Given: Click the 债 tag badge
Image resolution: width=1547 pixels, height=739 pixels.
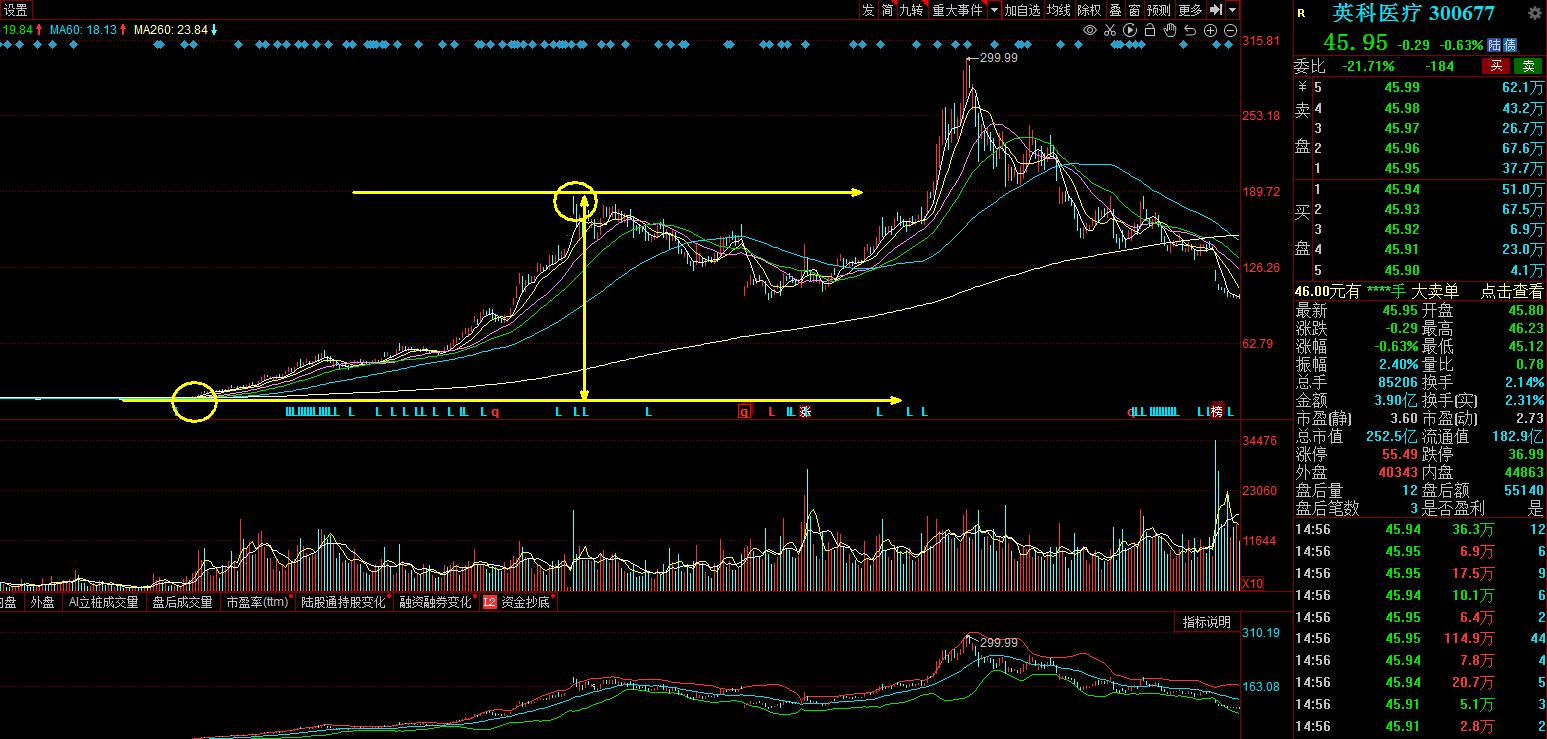Looking at the screenshot, I should [1510, 45].
